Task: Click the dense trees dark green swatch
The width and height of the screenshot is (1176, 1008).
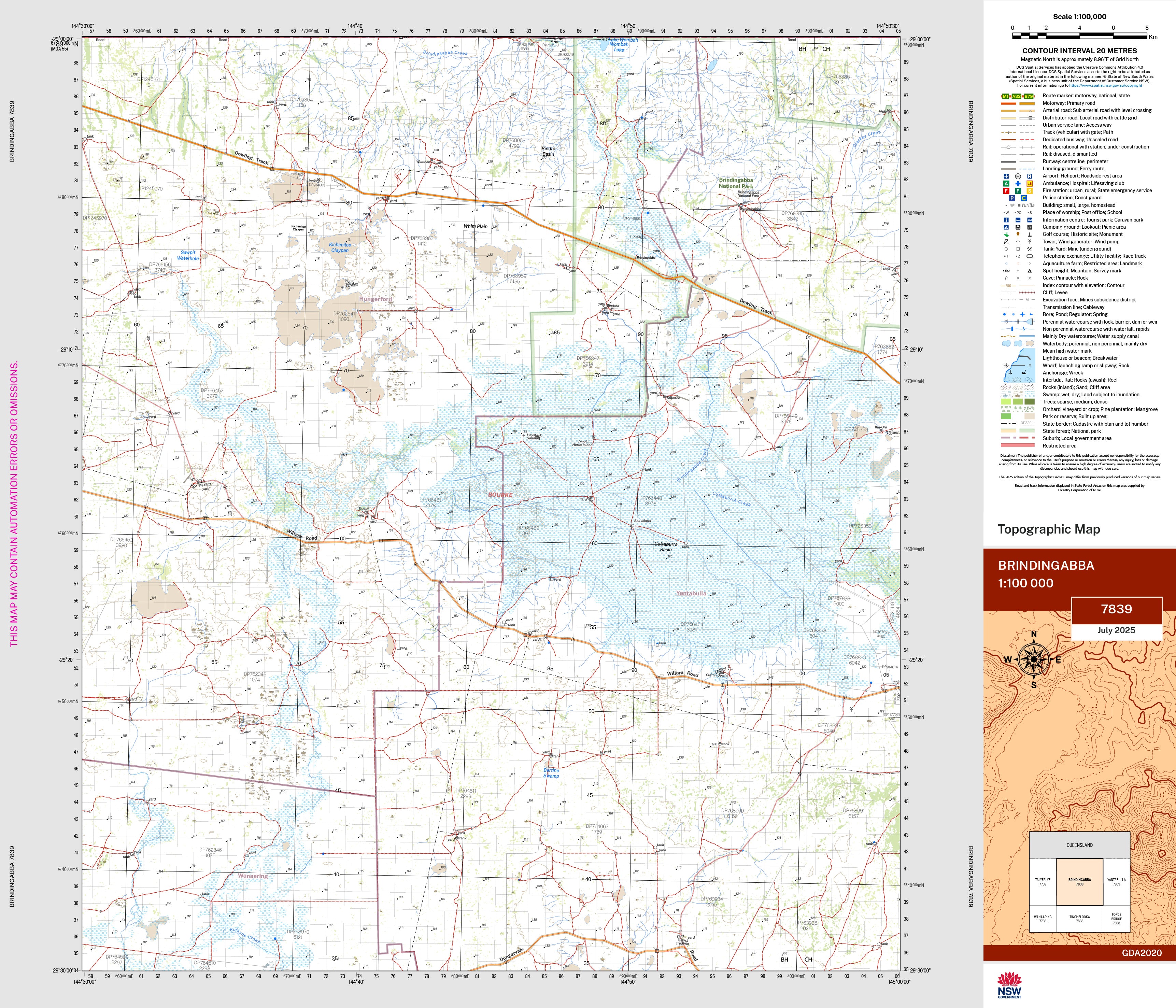Action: [x=1030, y=402]
